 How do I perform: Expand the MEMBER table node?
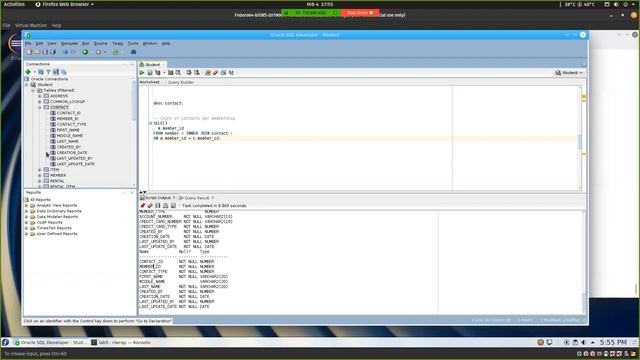pos(40,175)
